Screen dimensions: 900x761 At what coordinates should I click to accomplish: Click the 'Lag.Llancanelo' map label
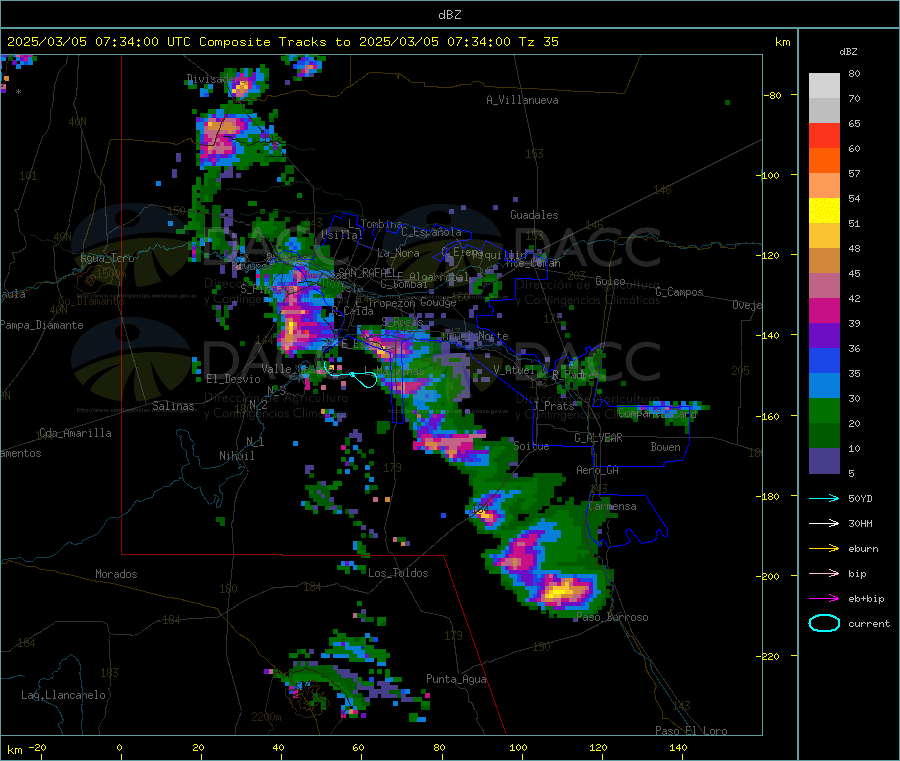point(63,695)
